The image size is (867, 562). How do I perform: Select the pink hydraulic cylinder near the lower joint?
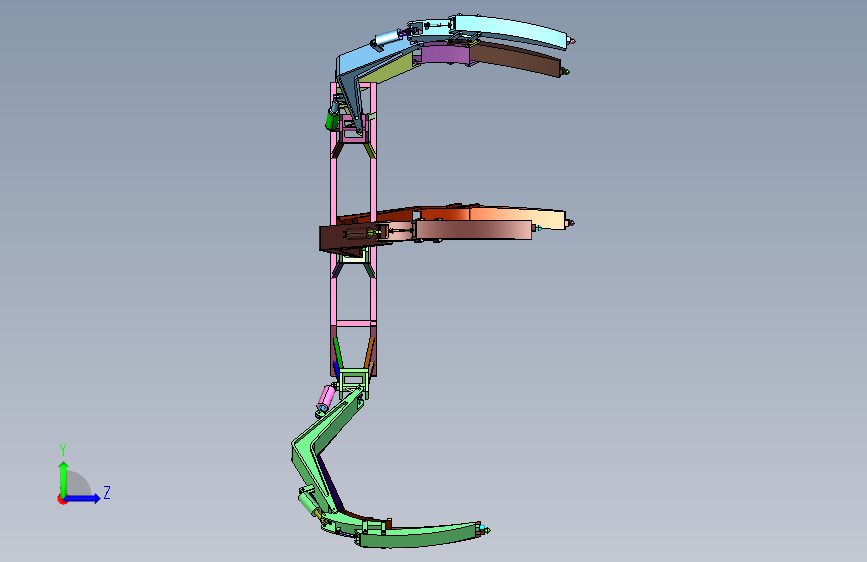coord(325,399)
